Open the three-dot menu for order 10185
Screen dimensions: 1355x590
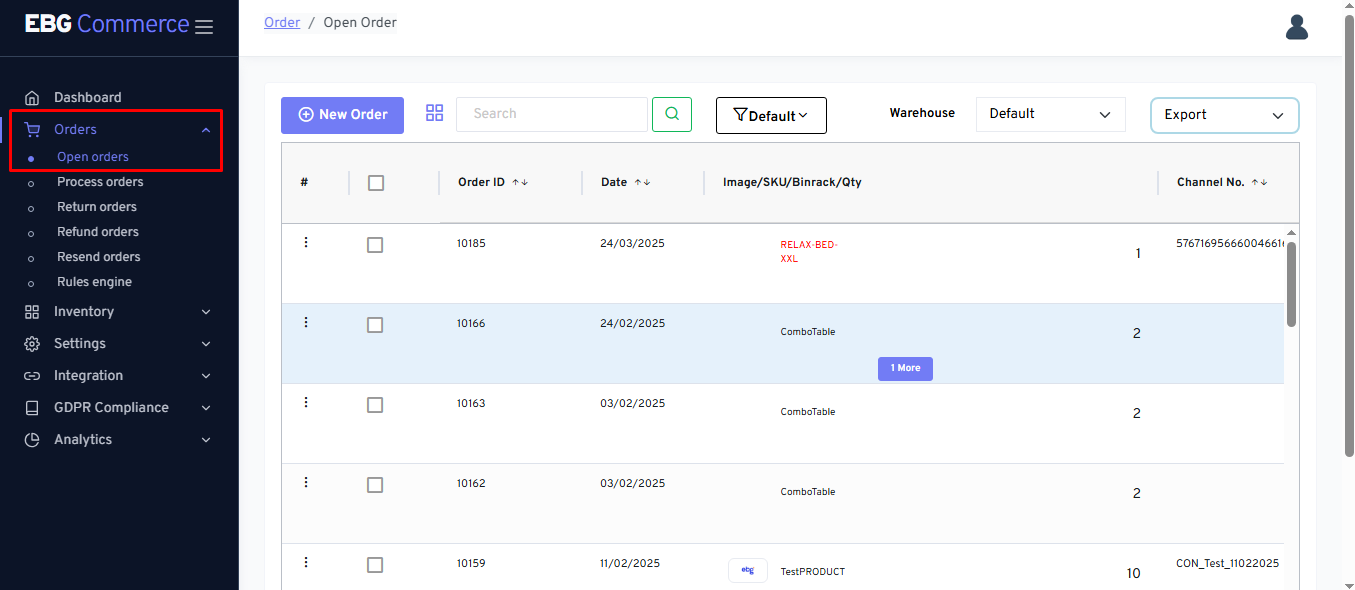306,242
